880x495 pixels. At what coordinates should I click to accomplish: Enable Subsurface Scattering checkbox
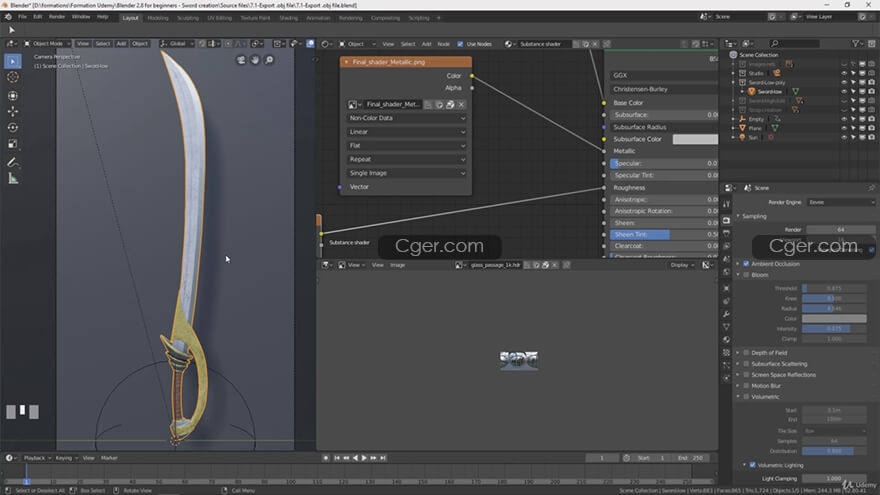click(x=746, y=364)
